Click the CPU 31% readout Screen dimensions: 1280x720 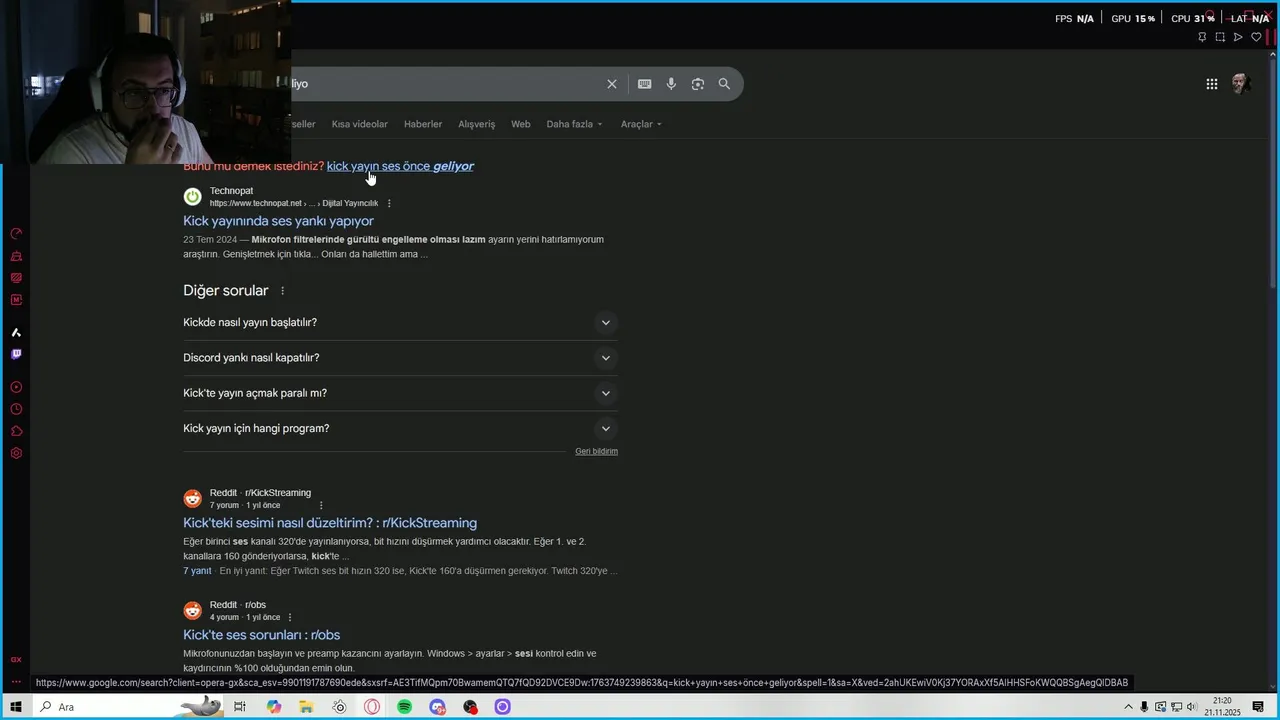1193,18
